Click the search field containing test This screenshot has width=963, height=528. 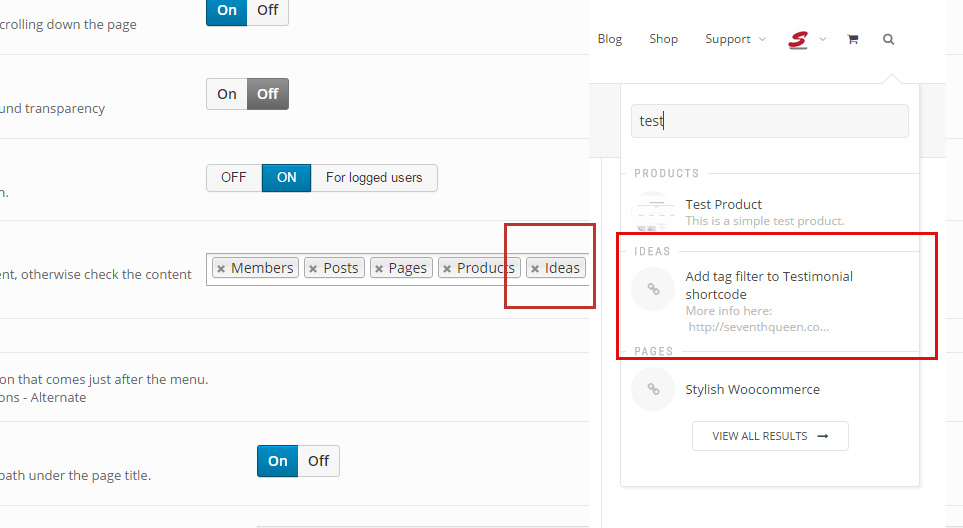coord(770,121)
